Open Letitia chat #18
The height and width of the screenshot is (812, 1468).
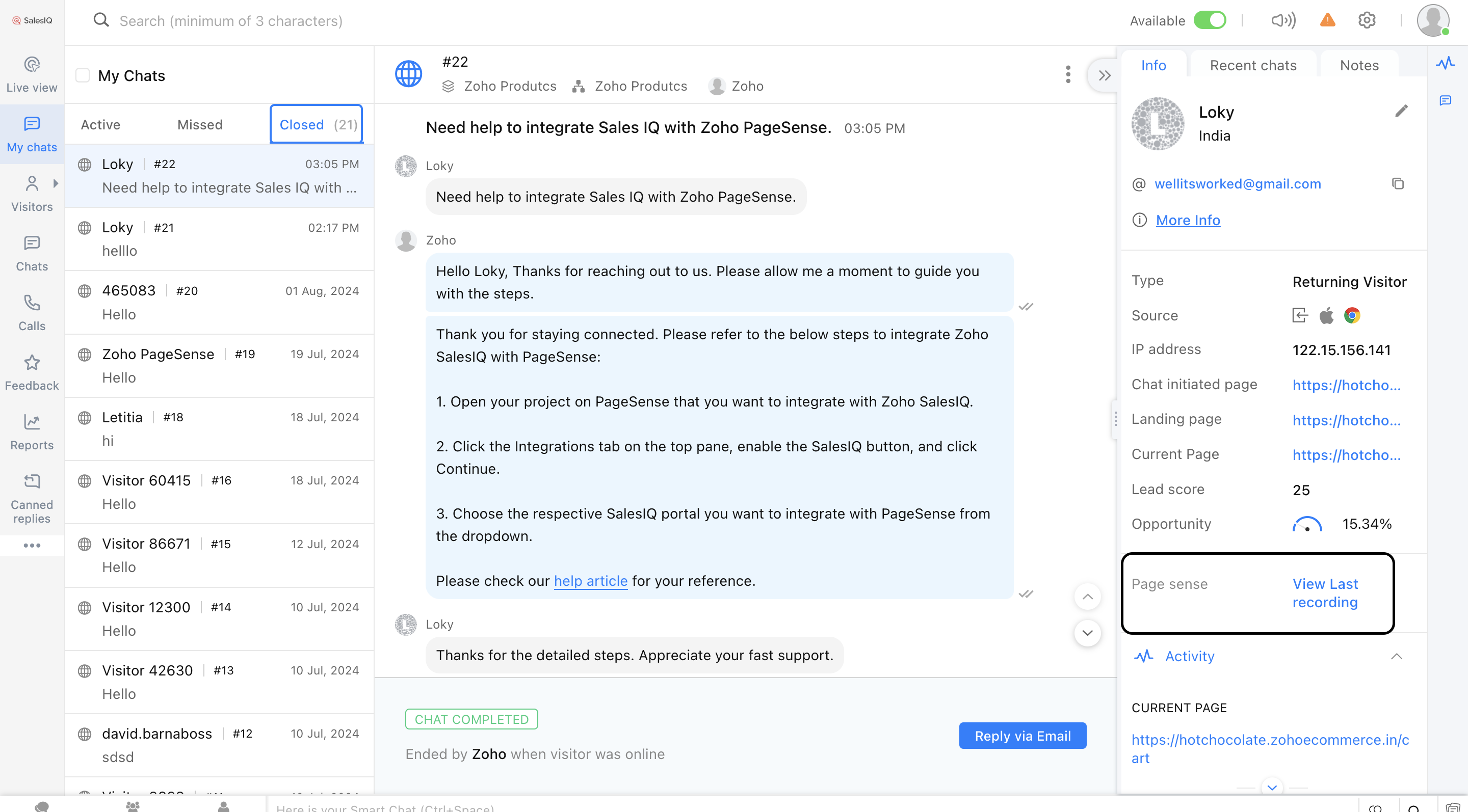[x=219, y=429]
